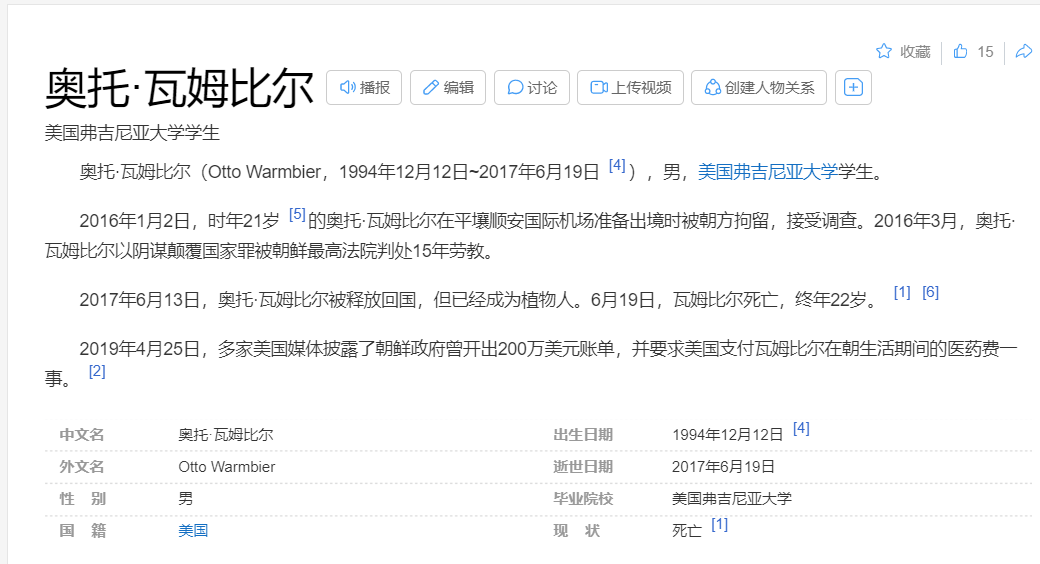Click the 毕业院校 field label
Image resolution: width=1040 pixels, height=564 pixels.
pos(583,499)
